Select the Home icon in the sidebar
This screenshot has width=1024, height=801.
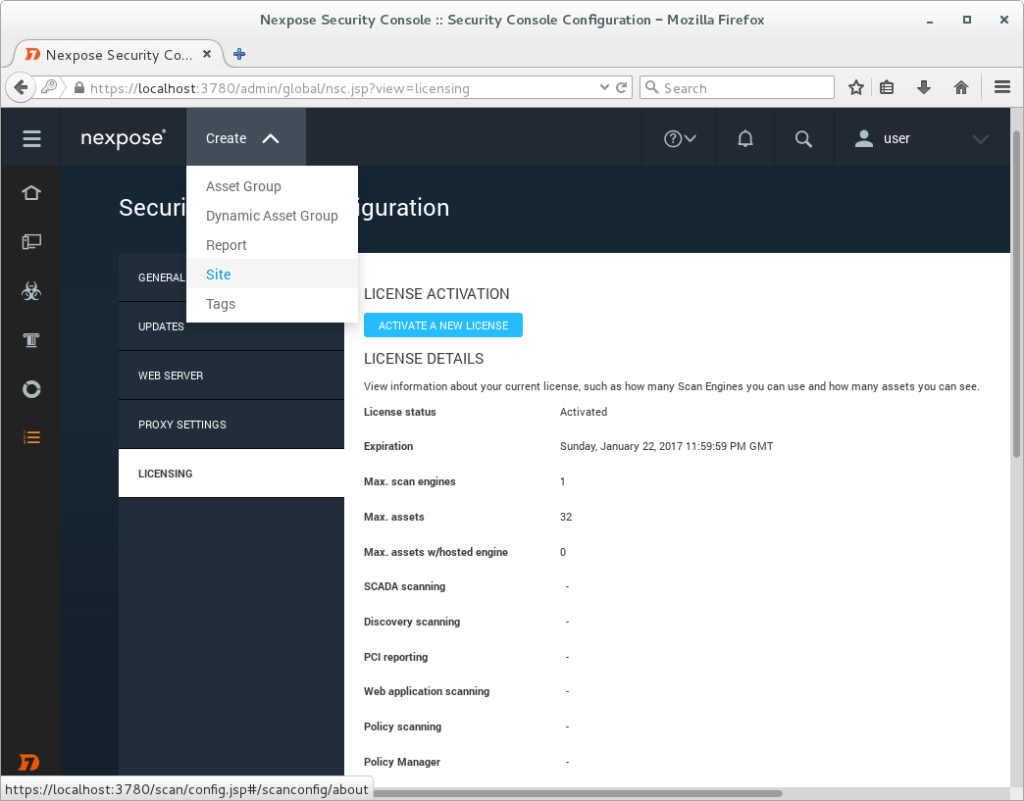point(30,192)
